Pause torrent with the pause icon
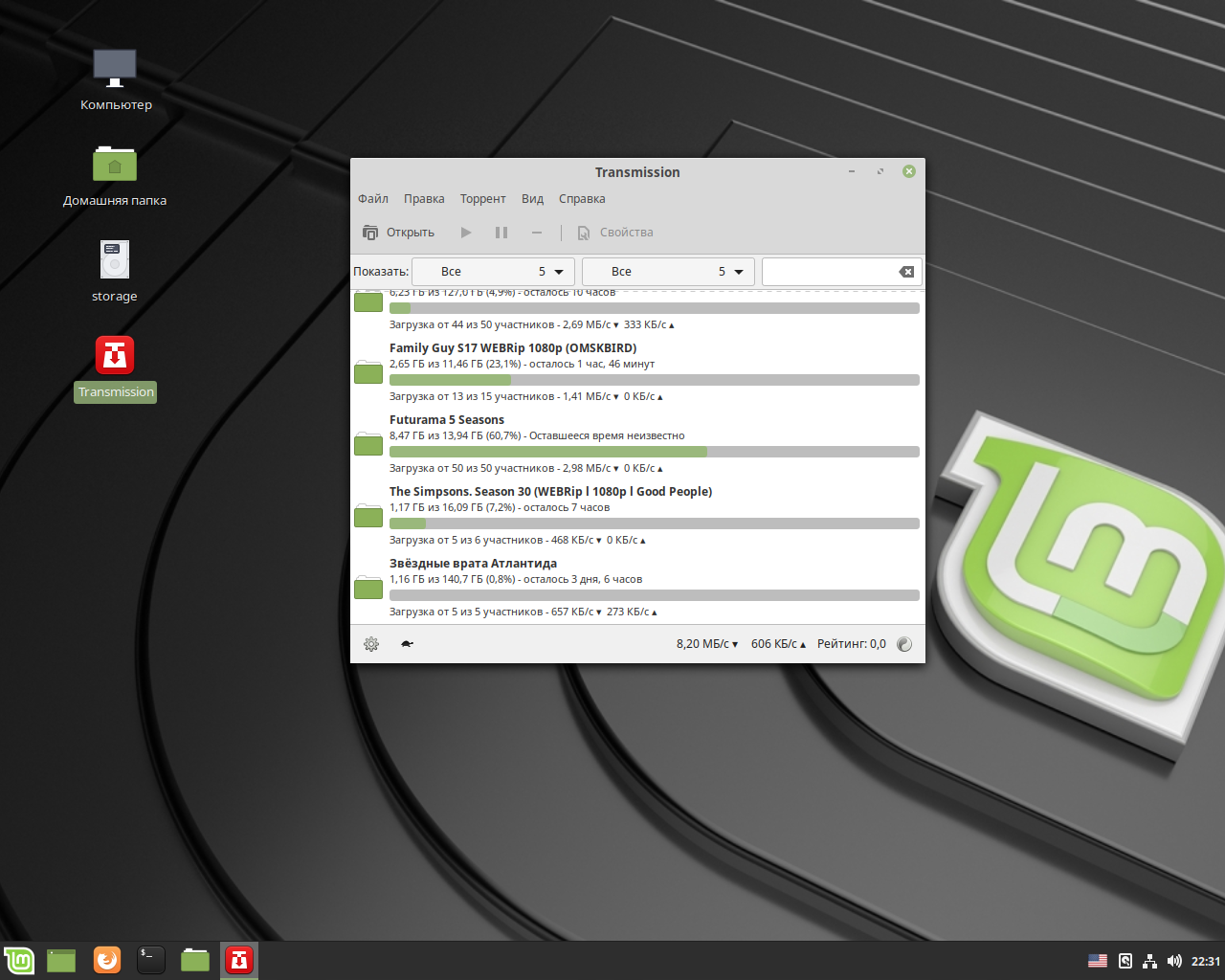The width and height of the screenshot is (1225, 980). [501, 233]
